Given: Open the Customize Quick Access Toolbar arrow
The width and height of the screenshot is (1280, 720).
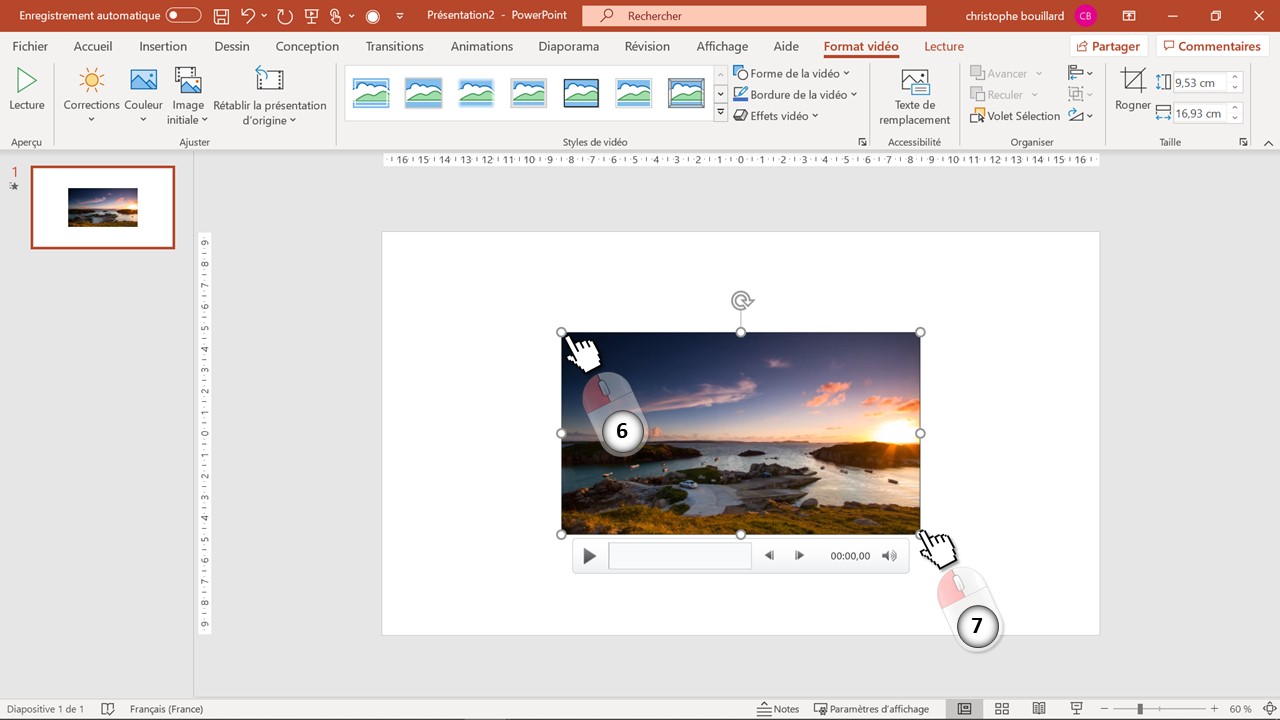Looking at the screenshot, I should coord(400,16).
